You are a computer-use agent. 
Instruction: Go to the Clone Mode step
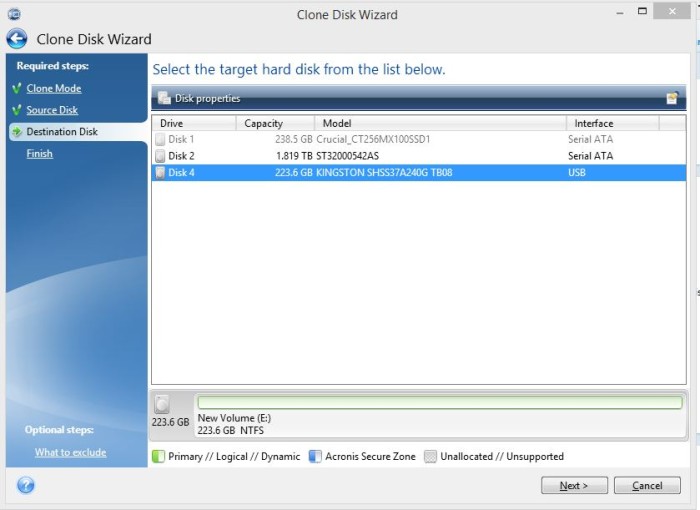pyautogui.click(x=54, y=88)
